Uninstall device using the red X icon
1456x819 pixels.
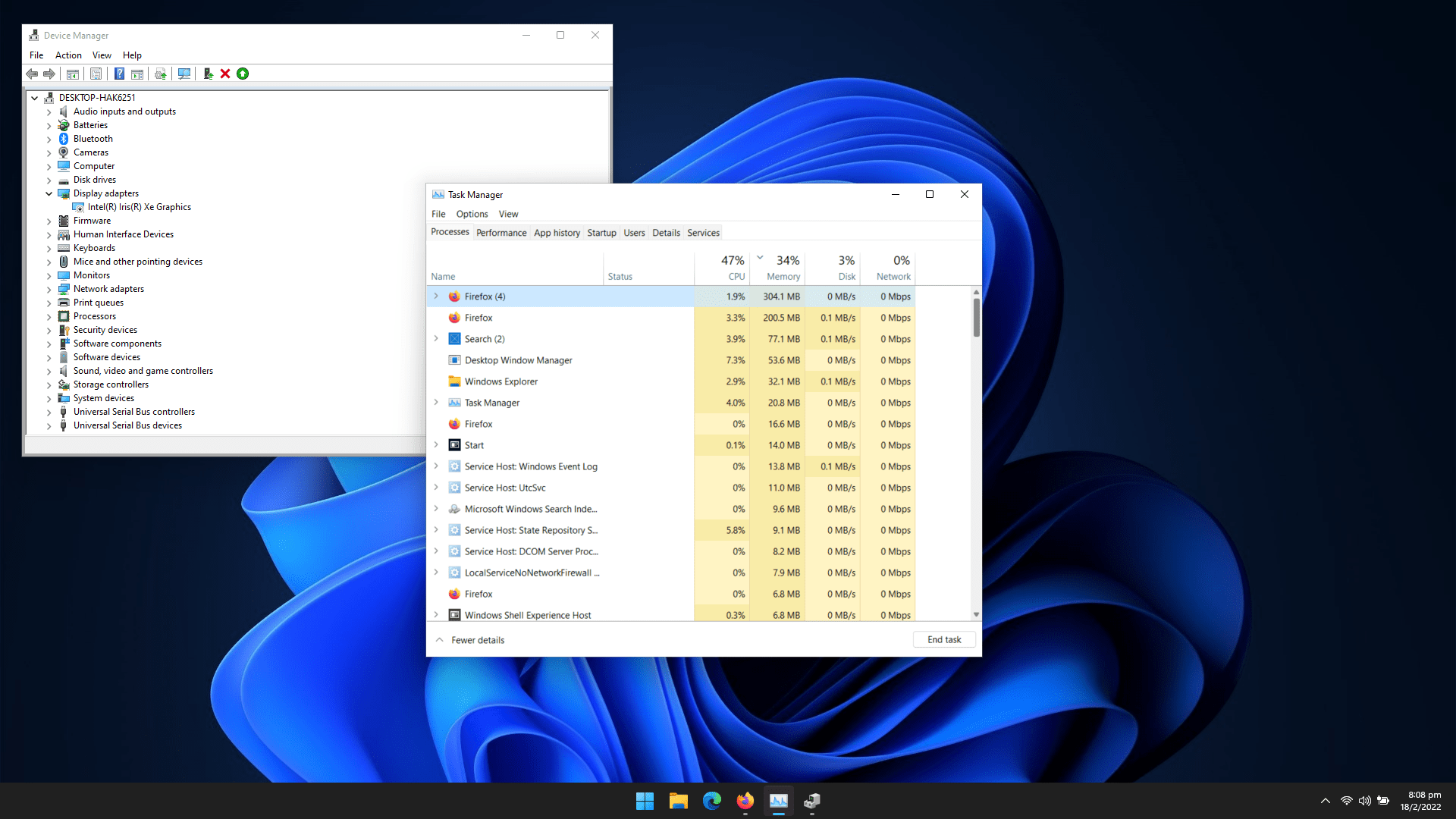pos(225,74)
